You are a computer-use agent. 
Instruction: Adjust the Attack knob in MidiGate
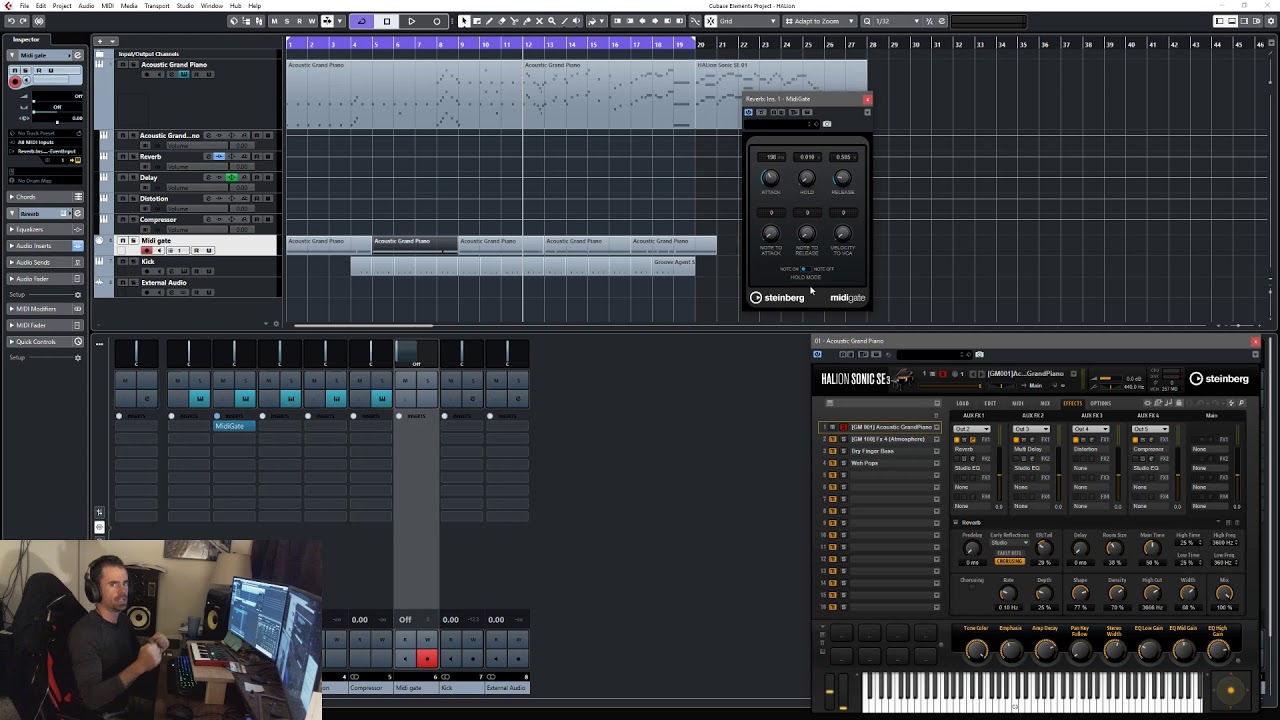coord(770,178)
